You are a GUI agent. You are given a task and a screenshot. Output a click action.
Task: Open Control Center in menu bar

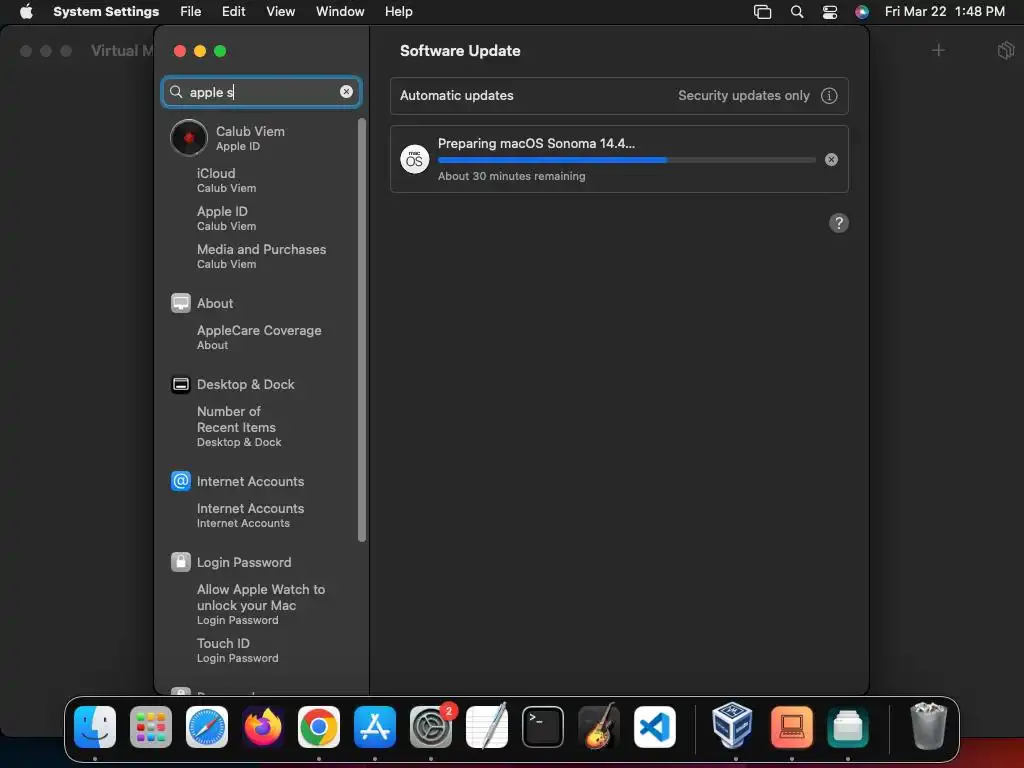(x=829, y=12)
